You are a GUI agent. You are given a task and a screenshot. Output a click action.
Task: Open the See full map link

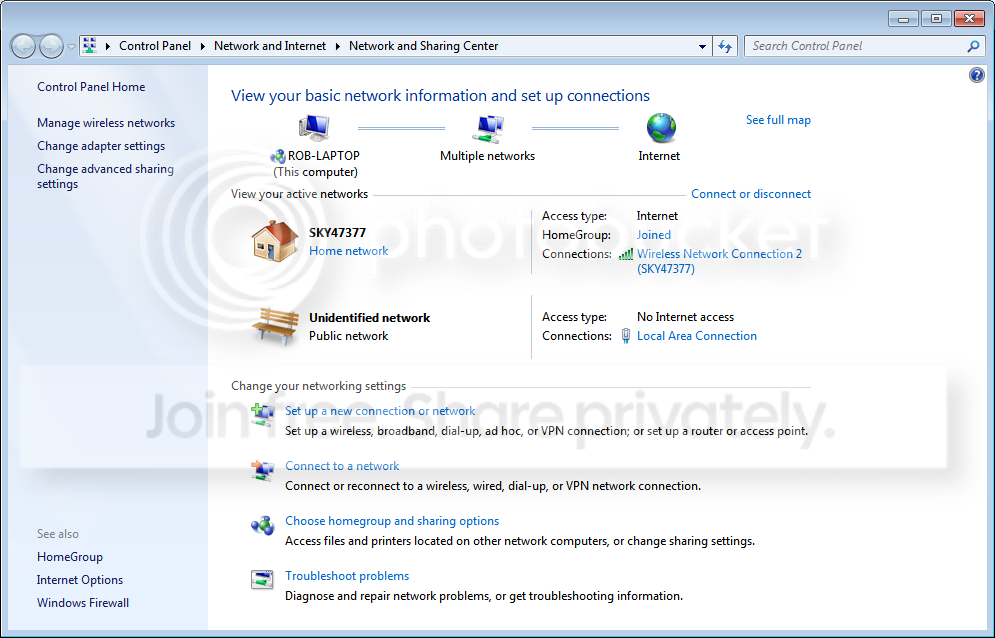point(778,119)
